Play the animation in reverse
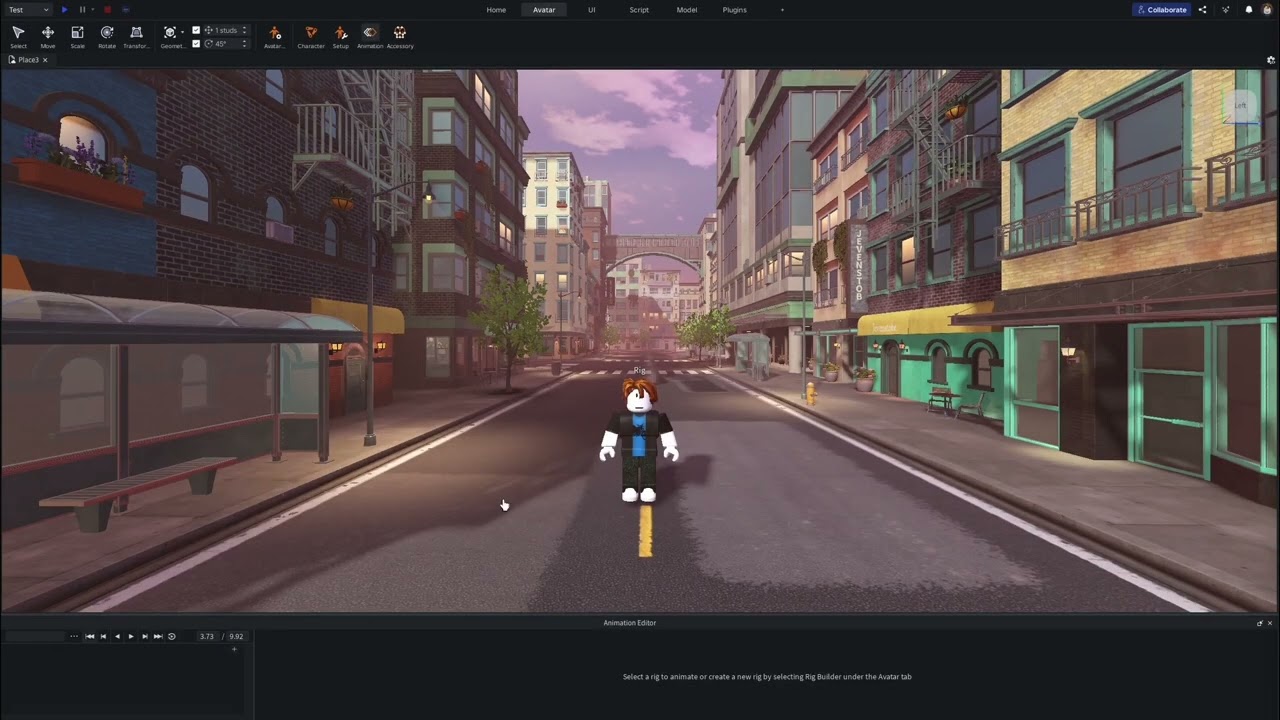 [117, 636]
